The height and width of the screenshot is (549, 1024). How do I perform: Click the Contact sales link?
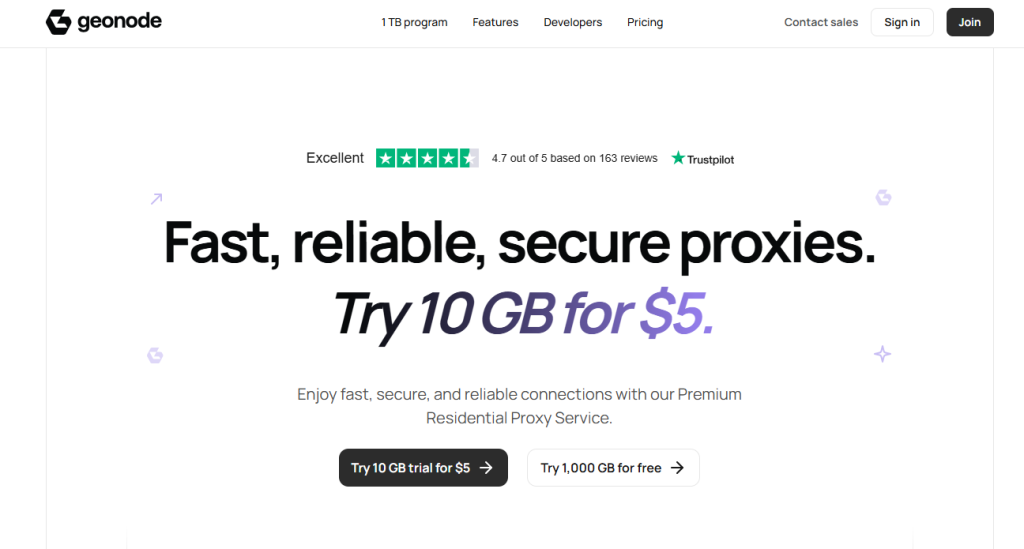point(821,22)
